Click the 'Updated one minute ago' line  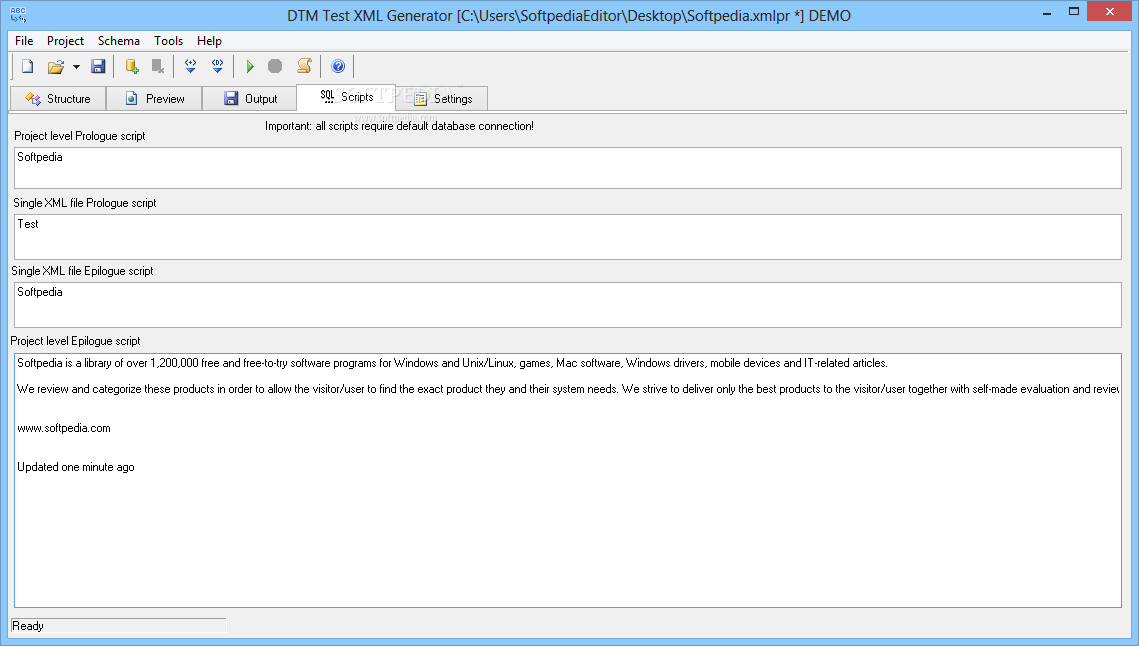point(76,467)
